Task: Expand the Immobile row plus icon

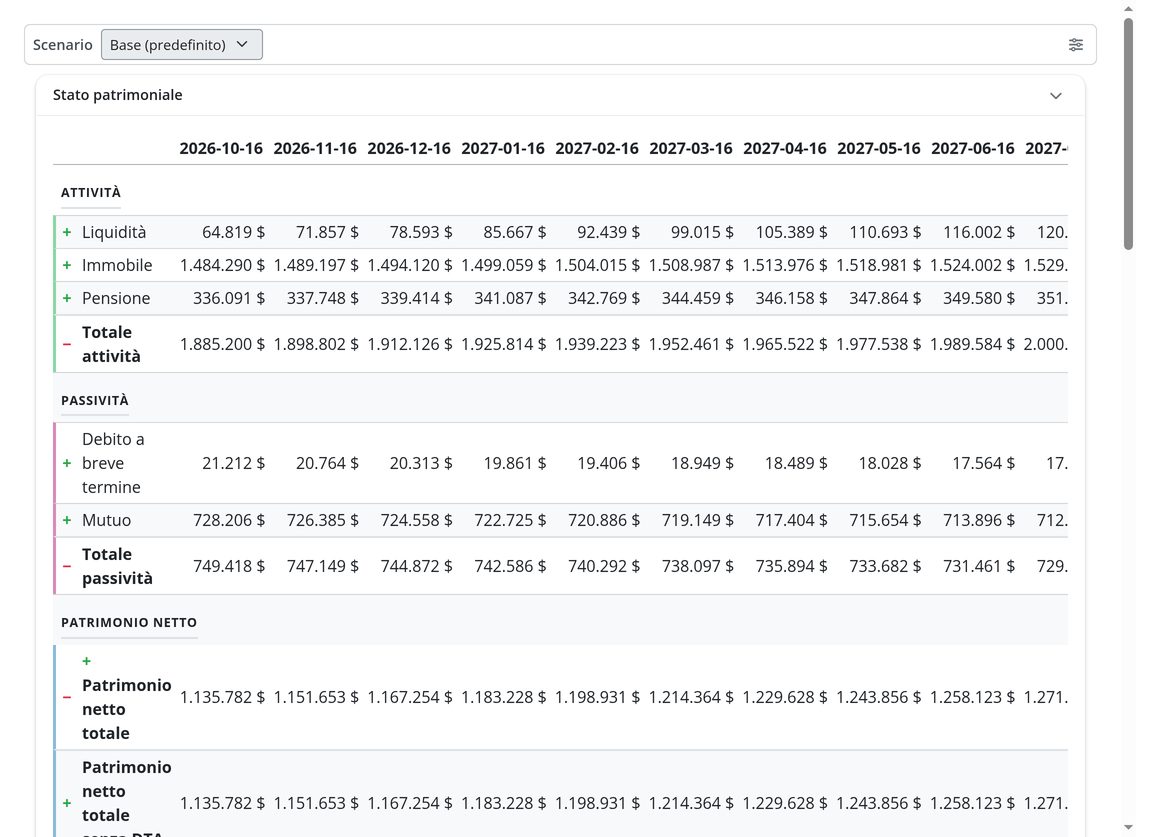Action: (x=67, y=265)
